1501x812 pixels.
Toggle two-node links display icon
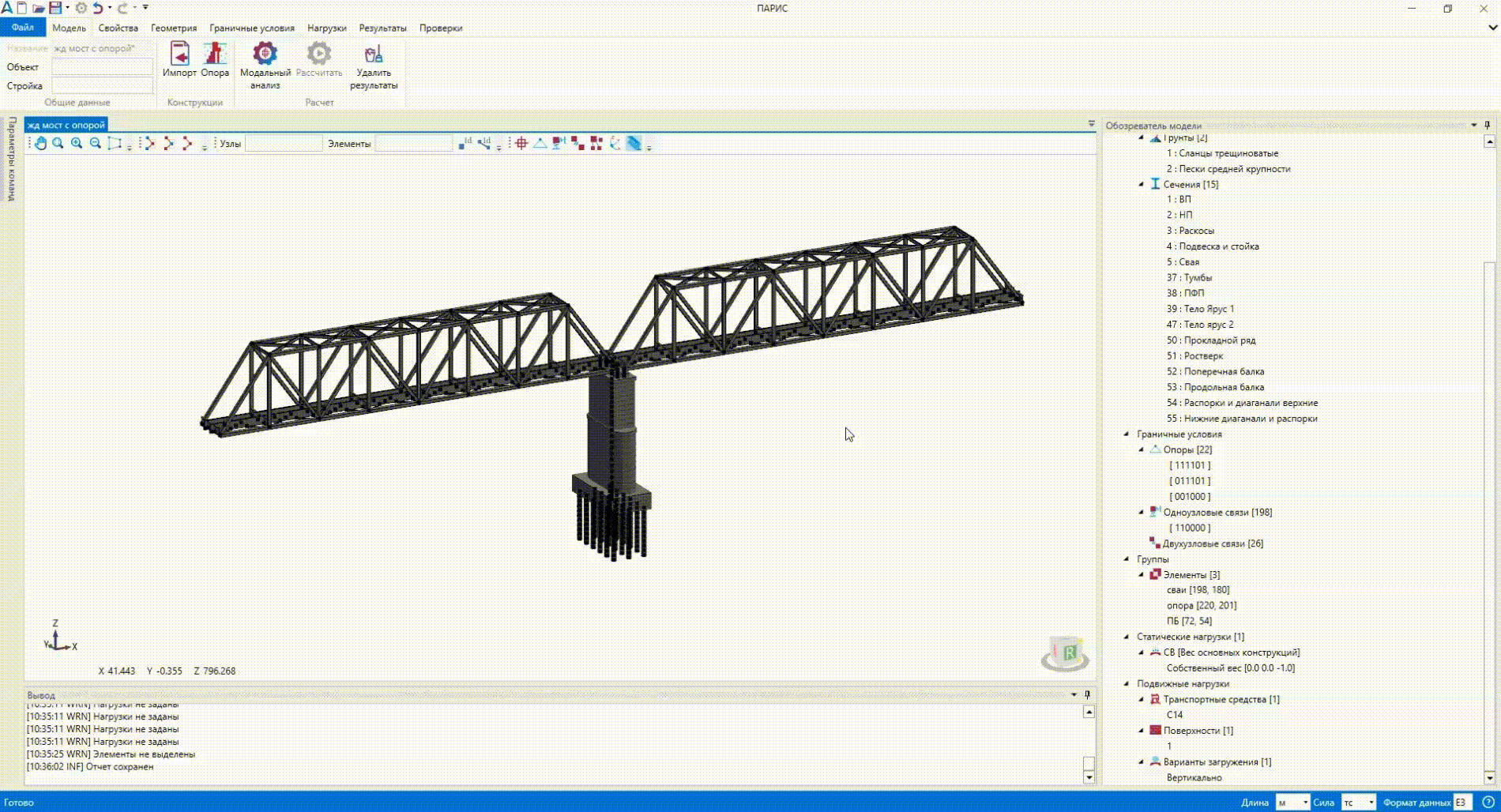coord(577,143)
